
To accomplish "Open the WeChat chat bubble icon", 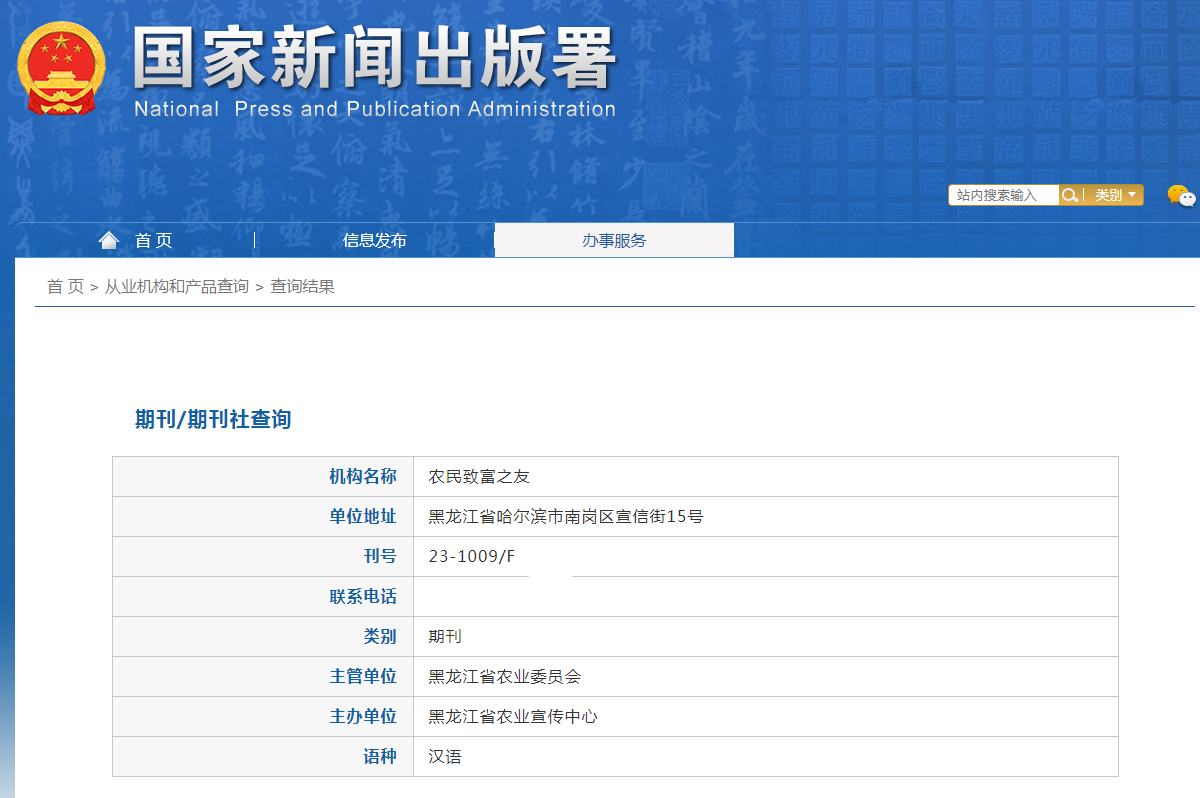I will point(1181,196).
